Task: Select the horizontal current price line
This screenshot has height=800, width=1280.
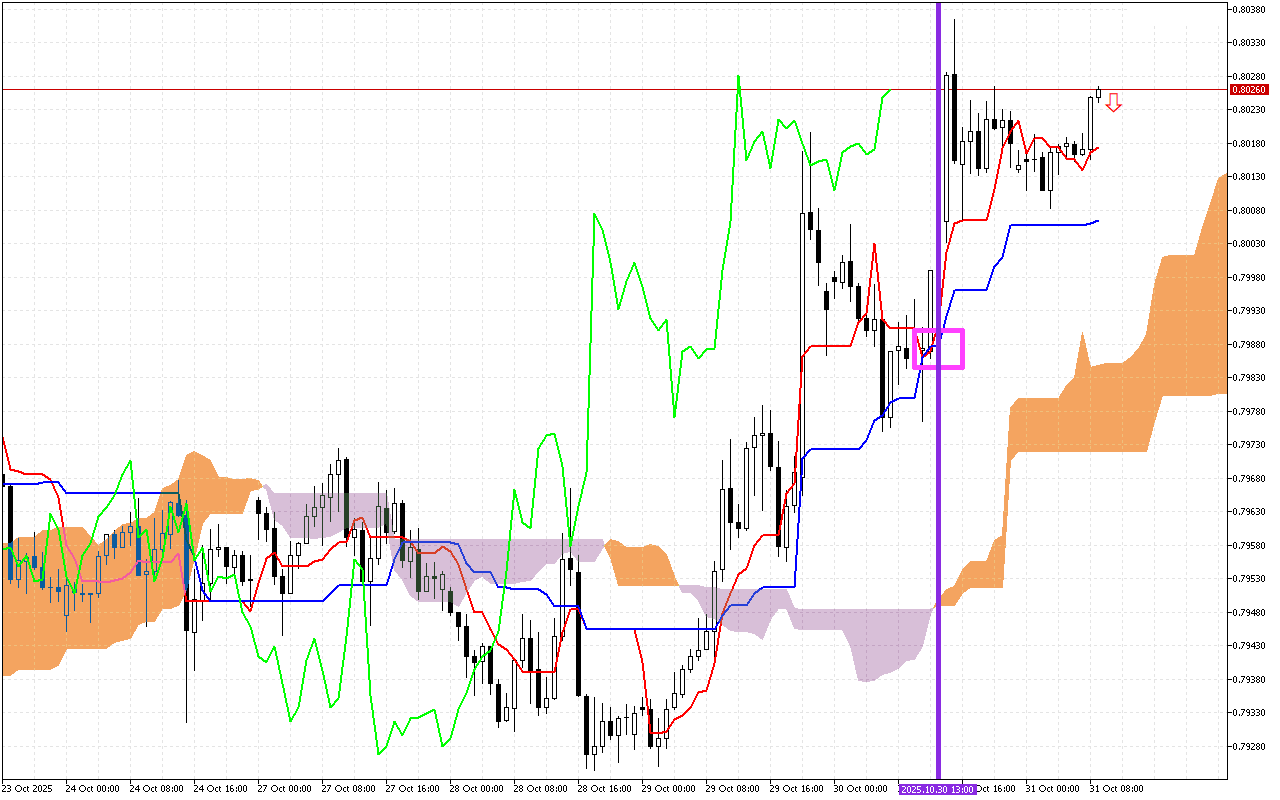Action: pos(500,89)
